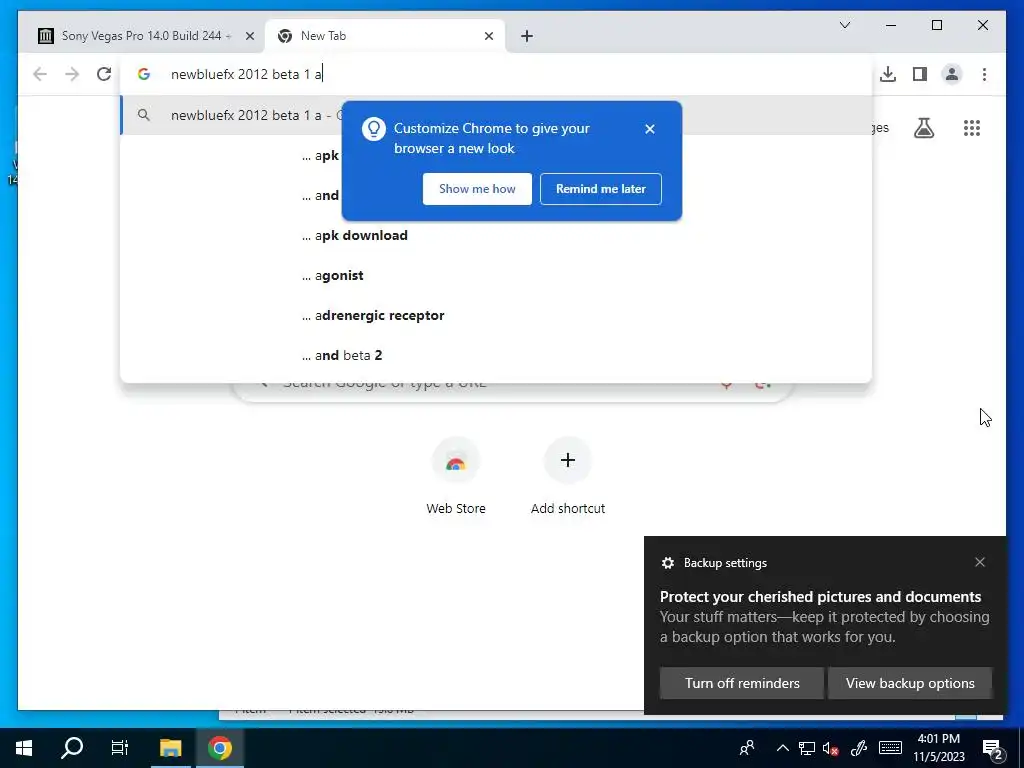Click the Add shortcut tile
Image resolution: width=1024 pixels, height=768 pixels.
[568, 477]
